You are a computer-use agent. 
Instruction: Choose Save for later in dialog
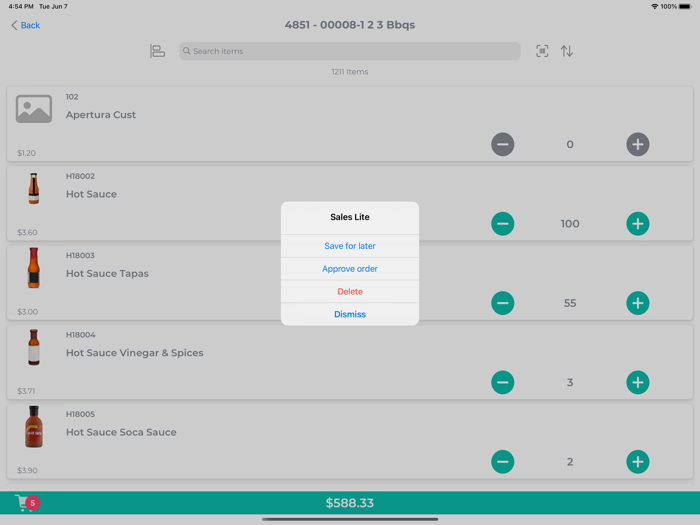[350, 246]
